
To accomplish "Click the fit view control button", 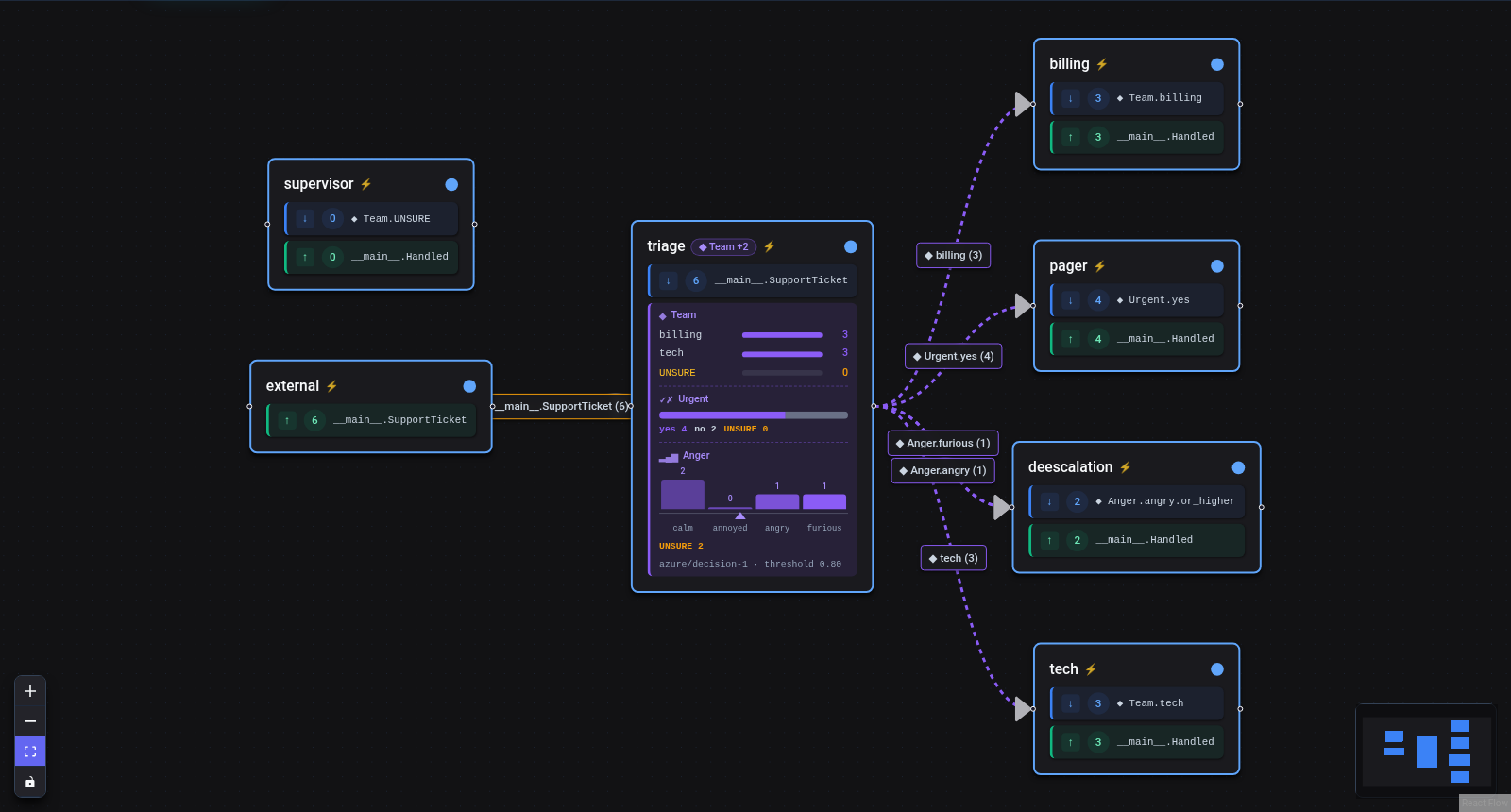I will click(x=30, y=752).
